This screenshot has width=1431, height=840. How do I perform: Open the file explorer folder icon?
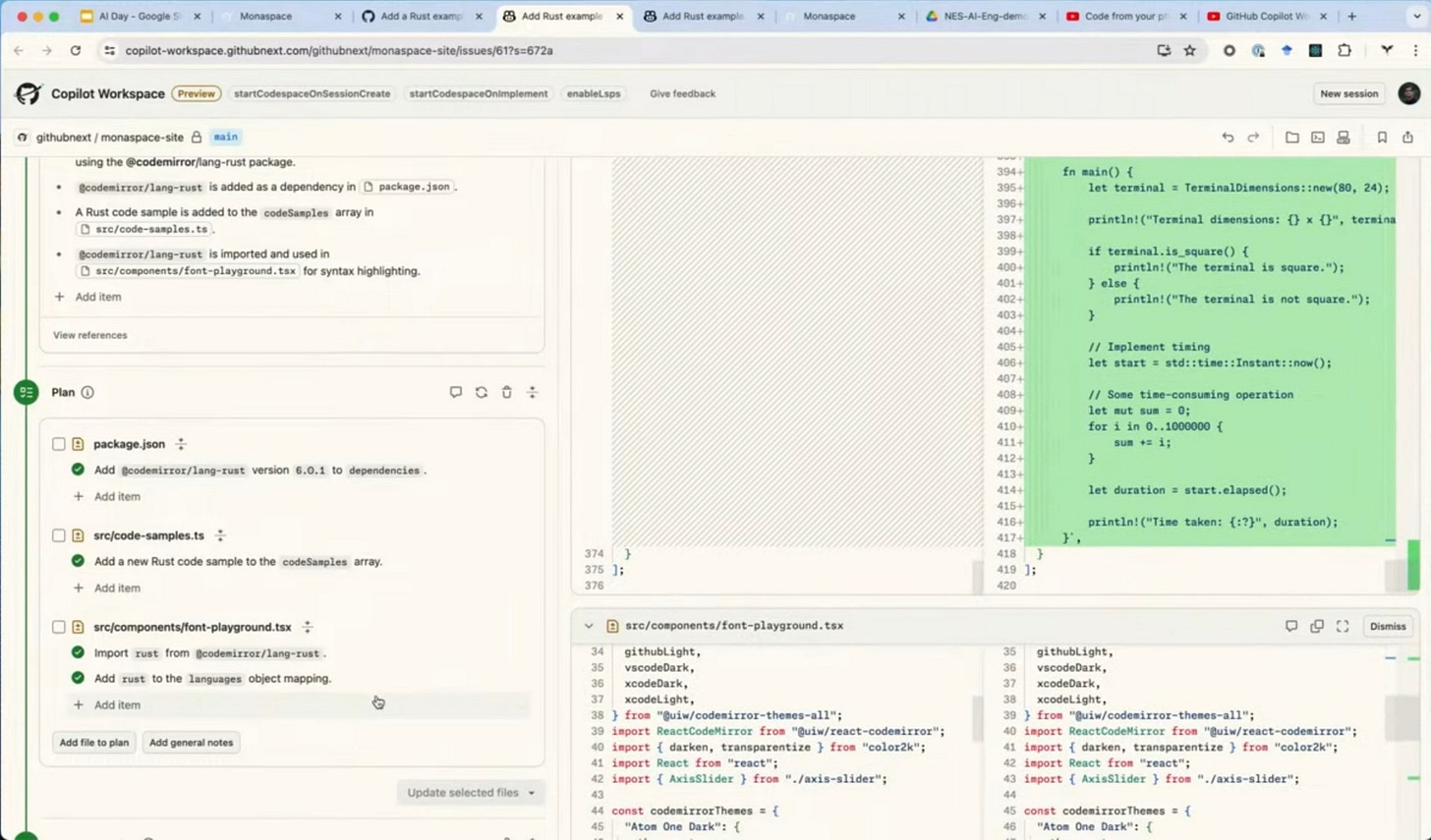tap(1292, 138)
